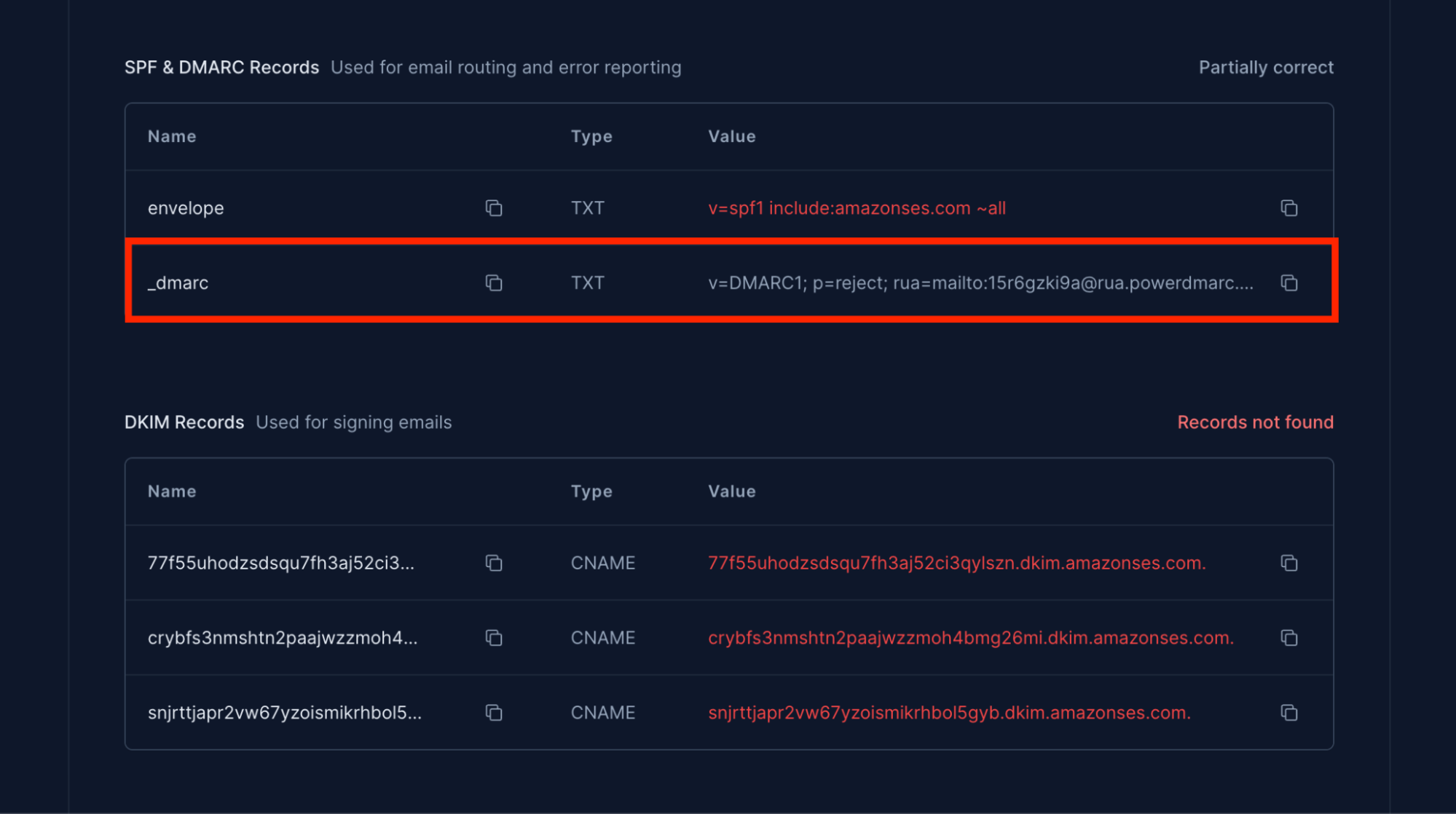Click the snjrttjapr2vw dkim.amazonses.com value text
This screenshot has width=1456, height=814.
949,713
